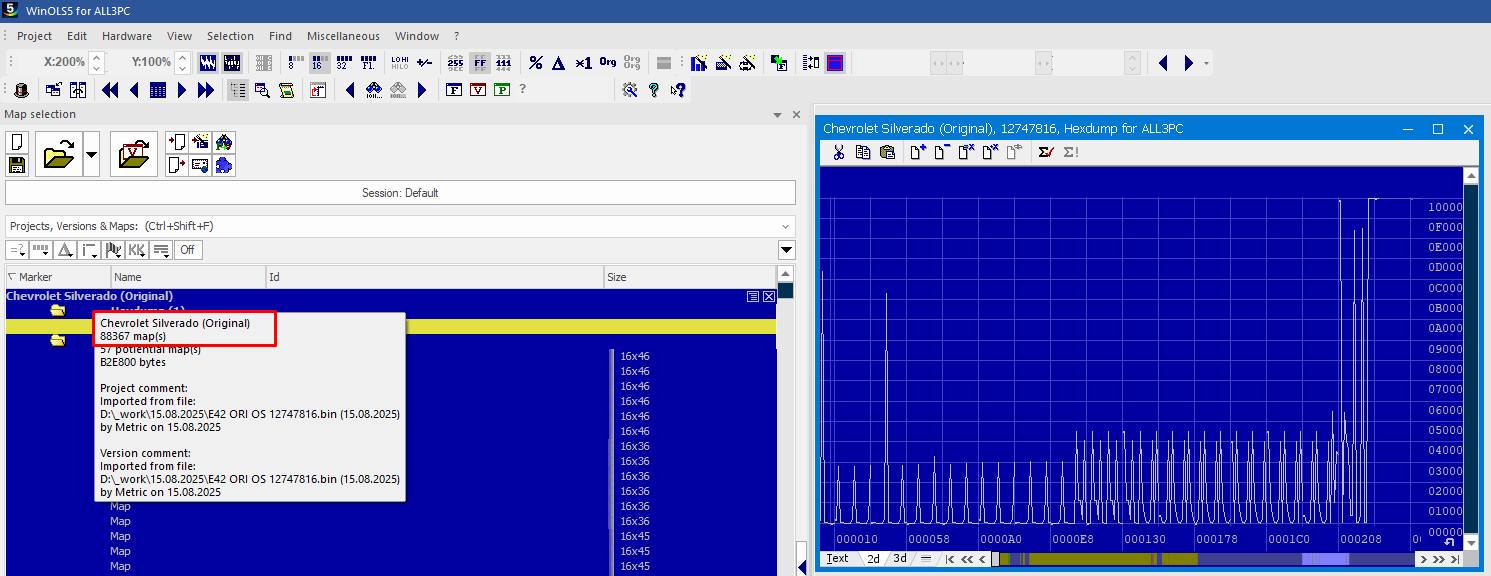Toggle 8-bit display mode
This screenshot has width=1491, height=576.
(296, 62)
